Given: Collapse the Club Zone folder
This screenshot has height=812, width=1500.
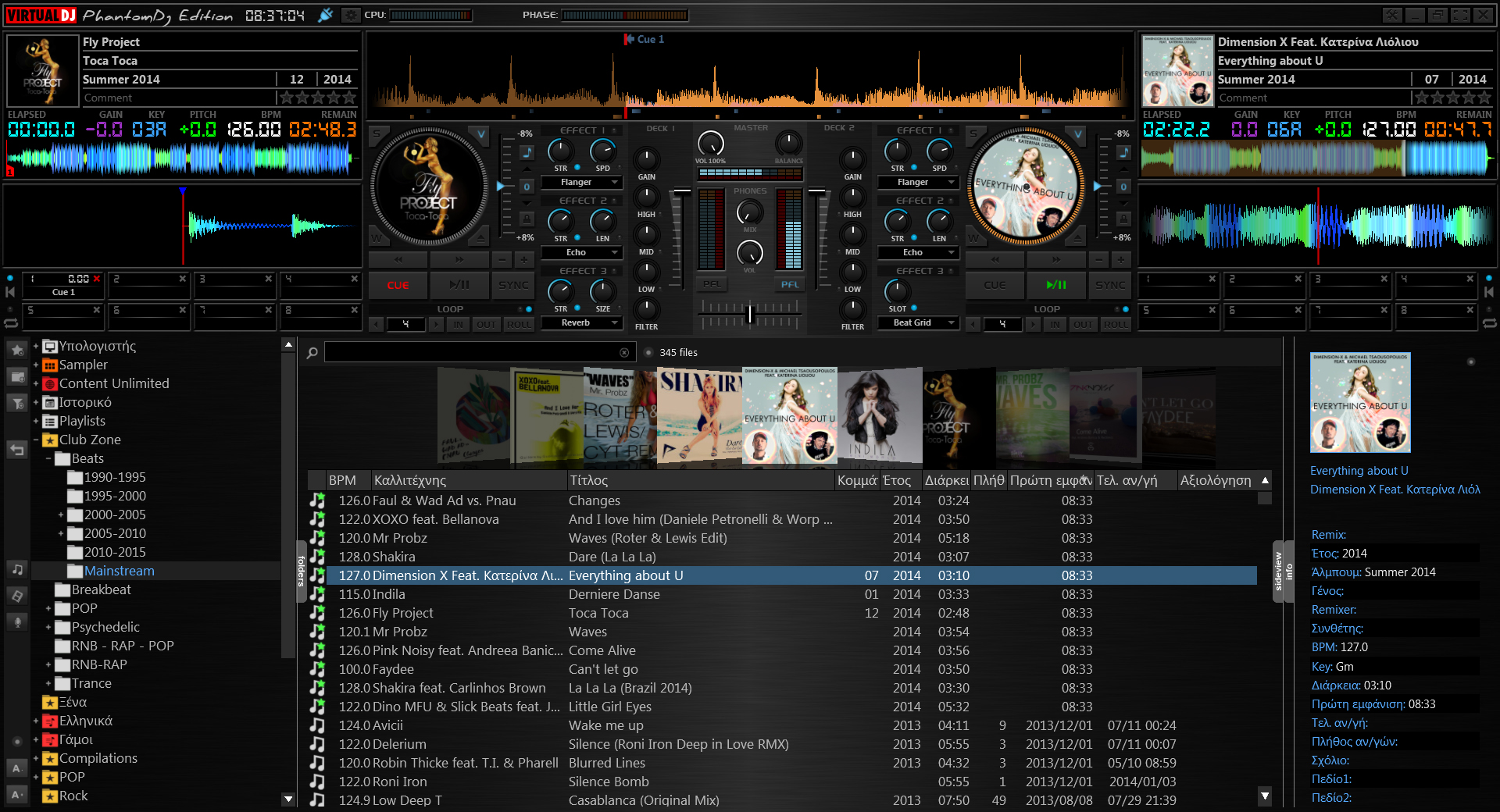Looking at the screenshot, I should [x=36, y=440].
